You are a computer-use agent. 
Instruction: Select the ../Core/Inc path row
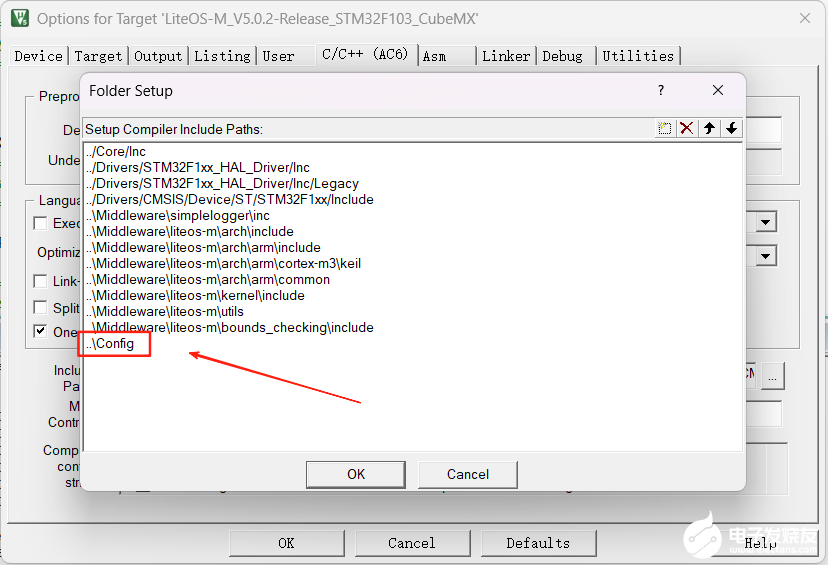tap(413, 152)
